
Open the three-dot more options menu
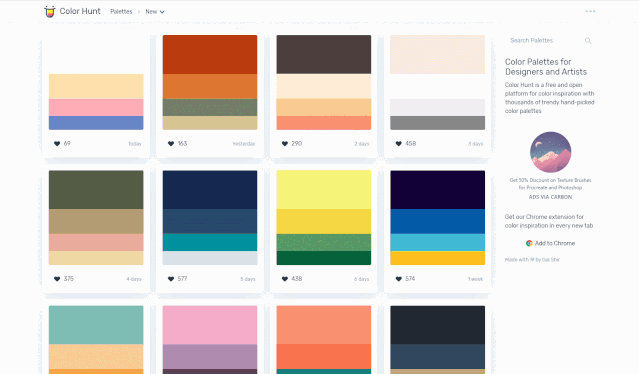(590, 11)
